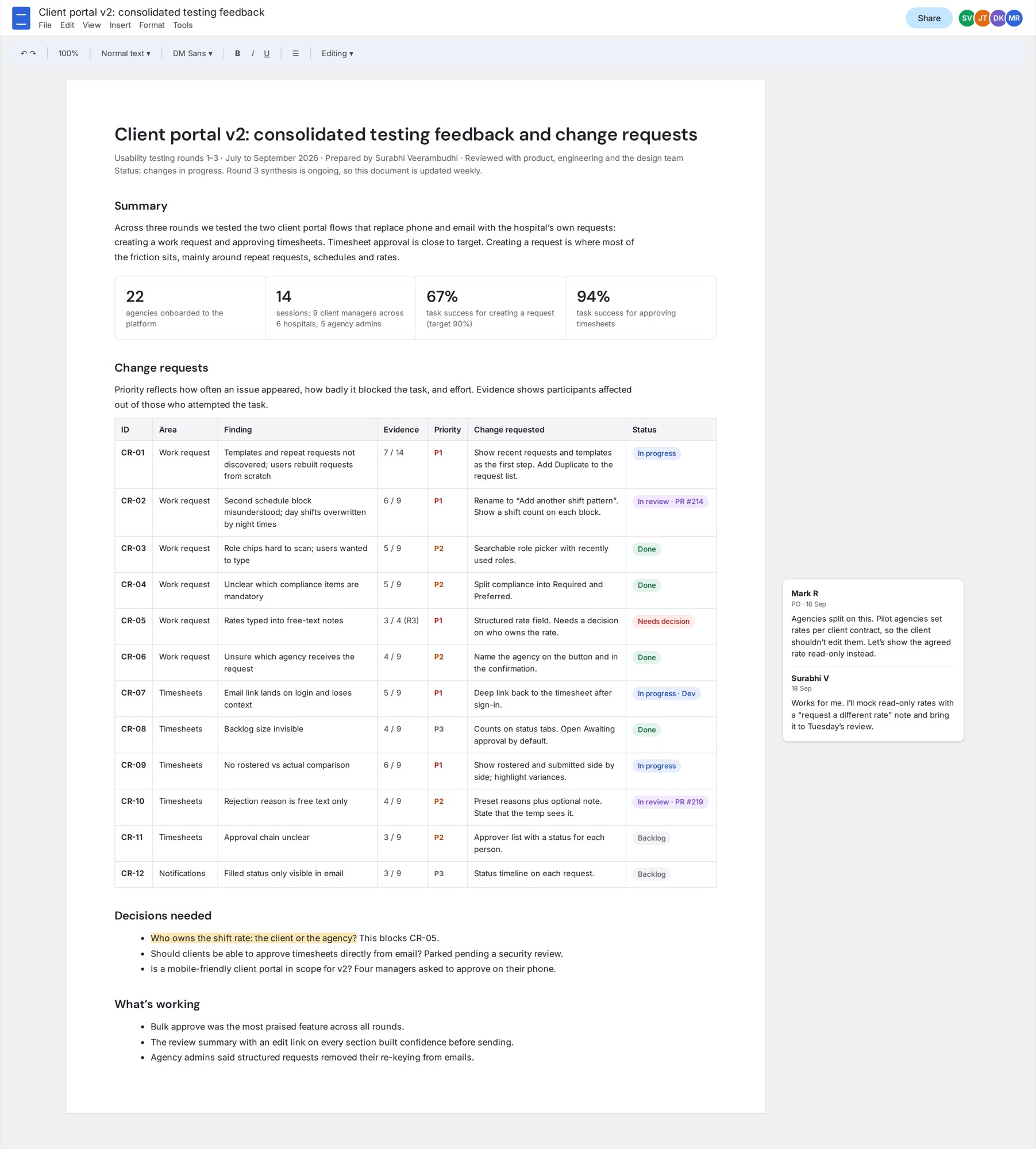Click the Backlog status chip for CR-11
This screenshot has width=1036, height=1149.
[x=651, y=838]
